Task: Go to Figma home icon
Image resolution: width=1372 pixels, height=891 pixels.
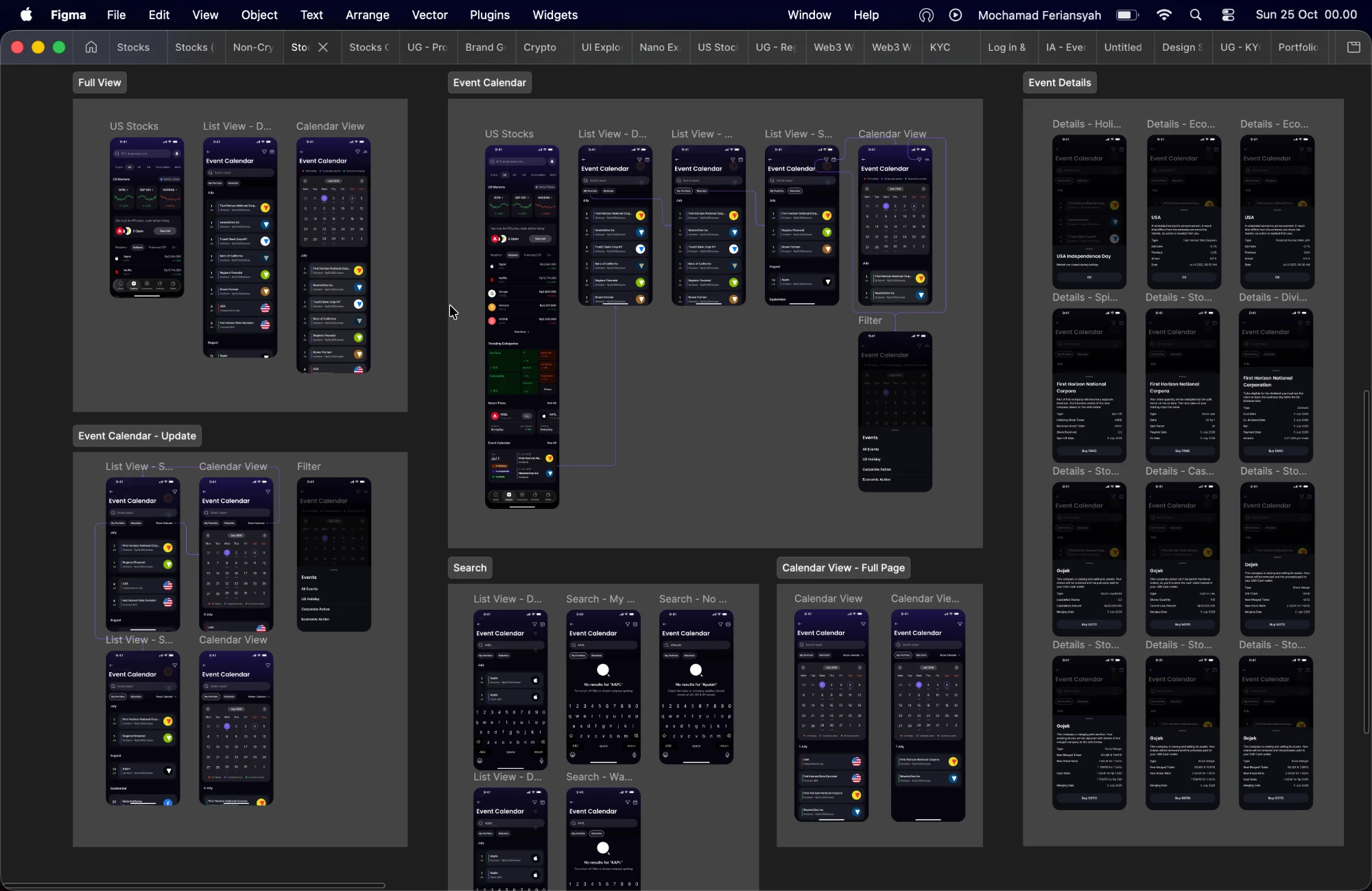Action: click(91, 47)
